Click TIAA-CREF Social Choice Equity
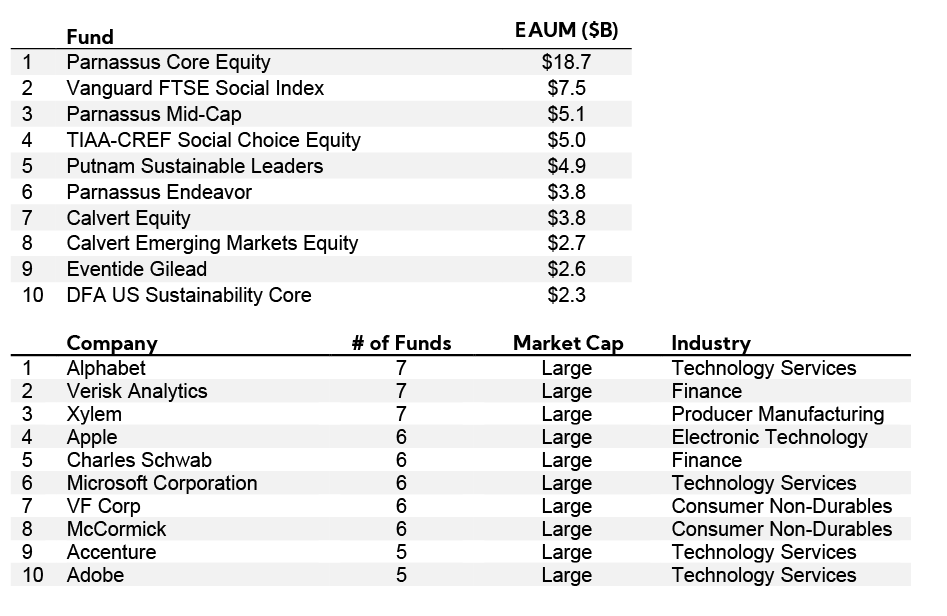 pyautogui.click(x=213, y=140)
